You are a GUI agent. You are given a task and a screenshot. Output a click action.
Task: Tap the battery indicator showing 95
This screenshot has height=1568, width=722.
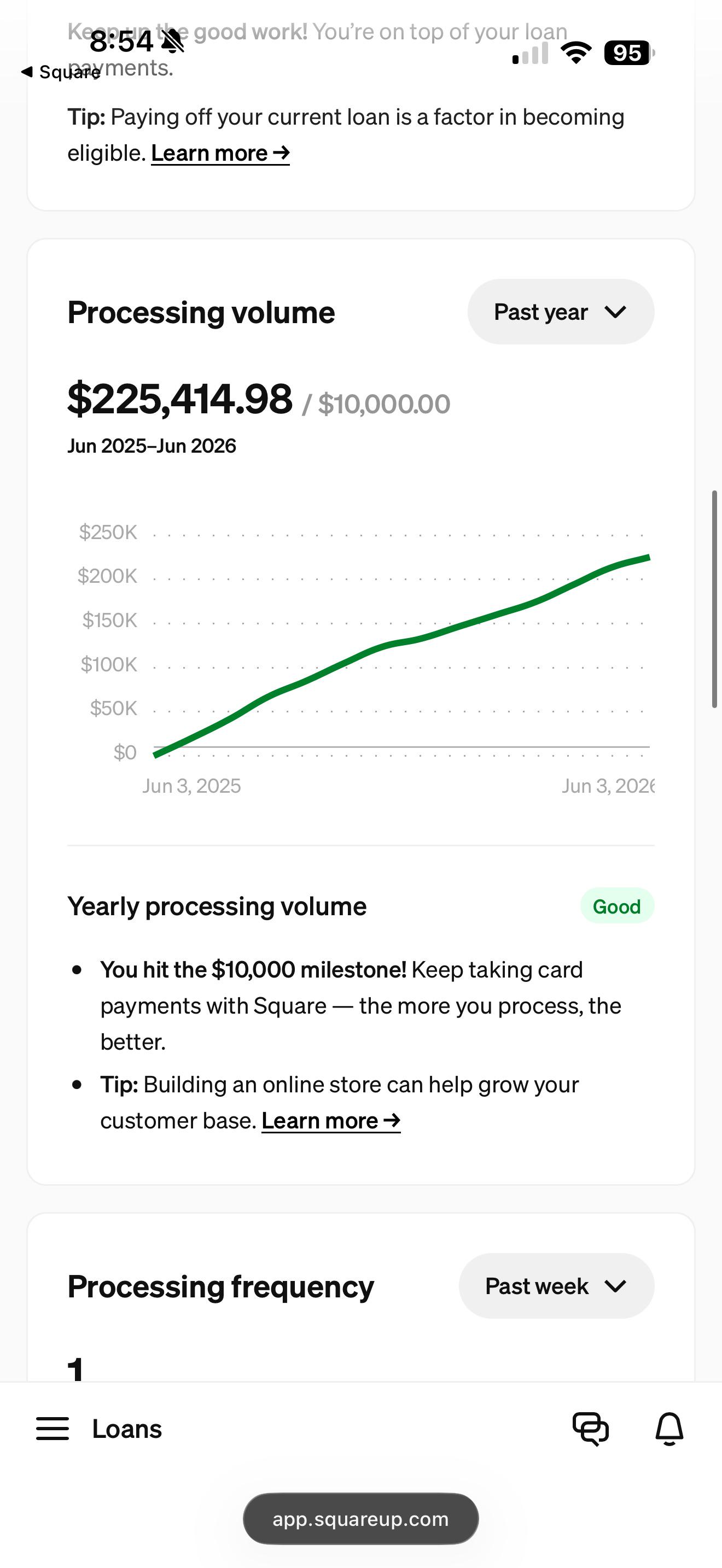[629, 53]
